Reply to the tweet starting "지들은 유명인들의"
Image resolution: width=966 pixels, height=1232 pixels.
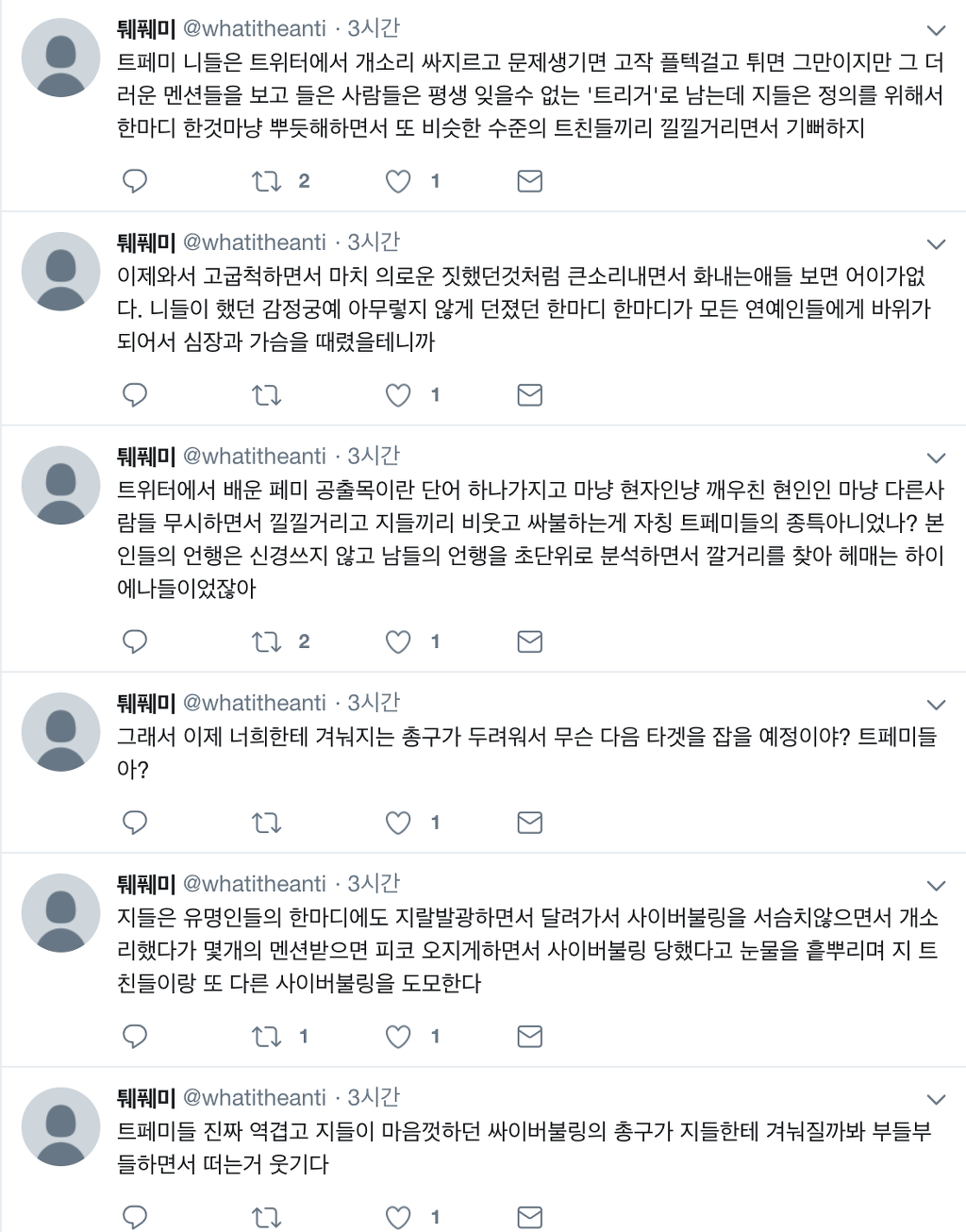click(x=135, y=1037)
